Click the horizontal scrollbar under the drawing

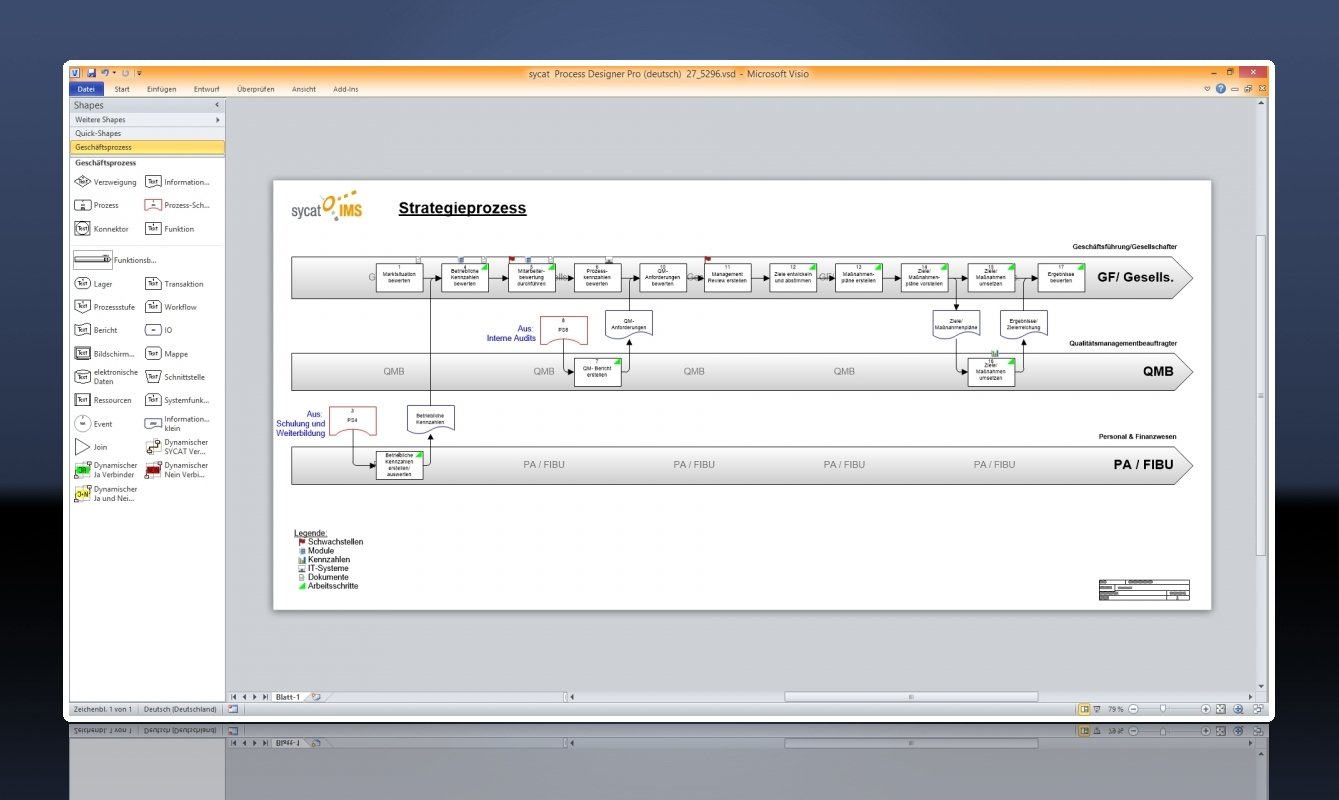pos(911,696)
